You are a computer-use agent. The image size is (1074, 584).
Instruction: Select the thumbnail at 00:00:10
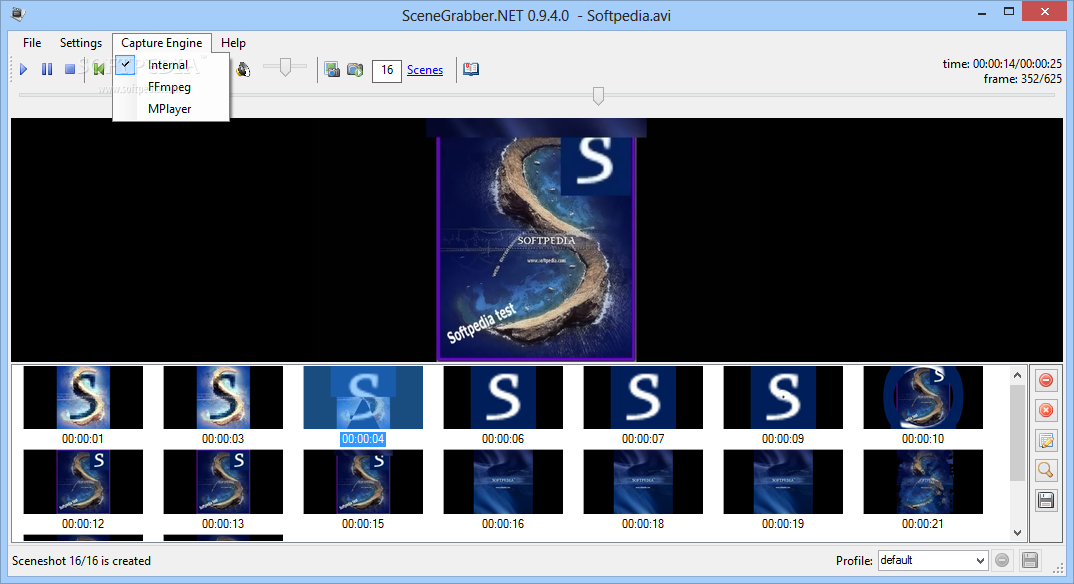pyautogui.click(x=923, y=398)
